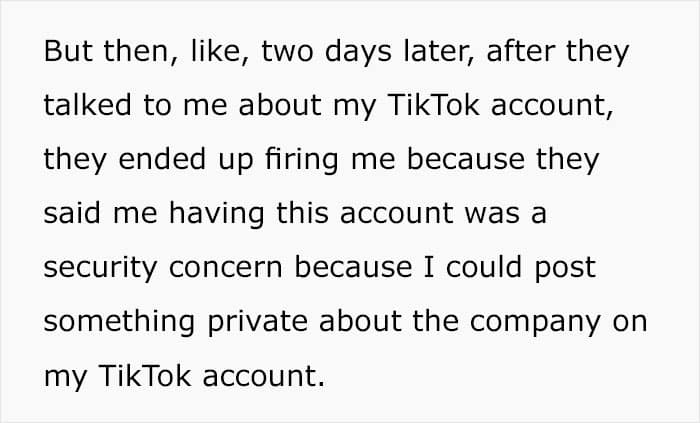Click the word "But" starting the paragraph
Viewport: 700px width, 423px height.
[68, 51]
